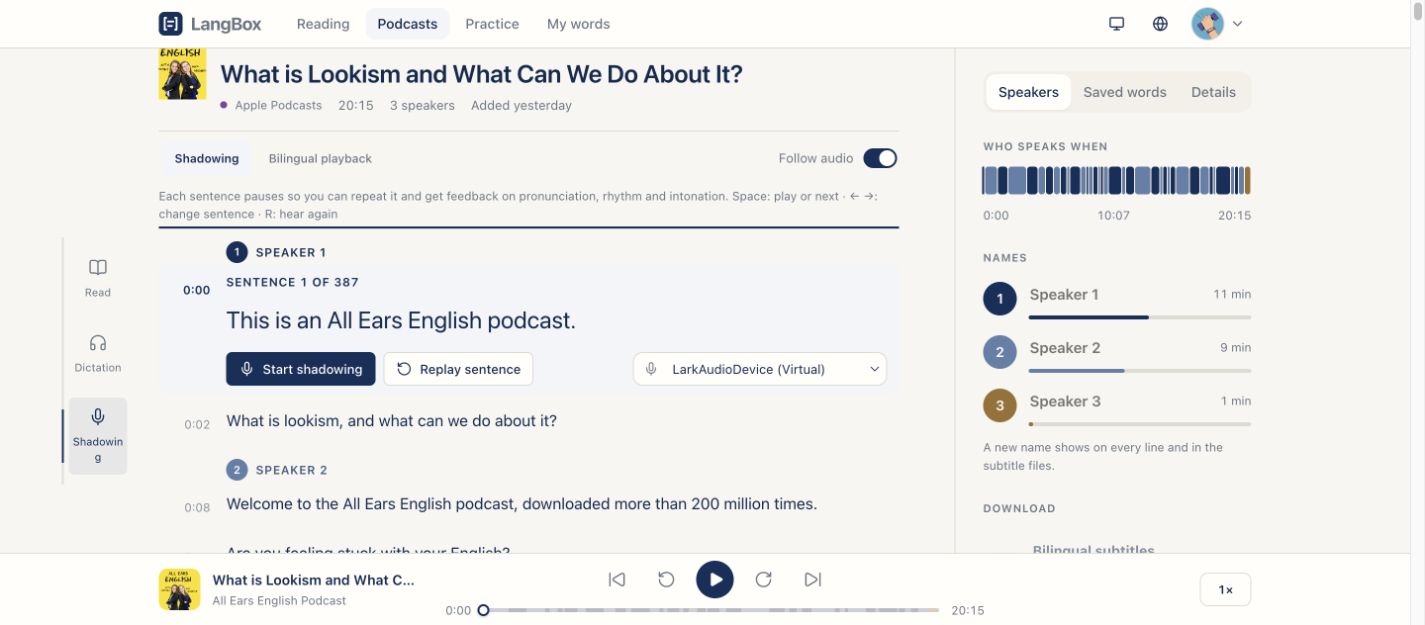Click the playback progress slider handle
Viewport: 1425px width, 625px height.
[483, 610]
